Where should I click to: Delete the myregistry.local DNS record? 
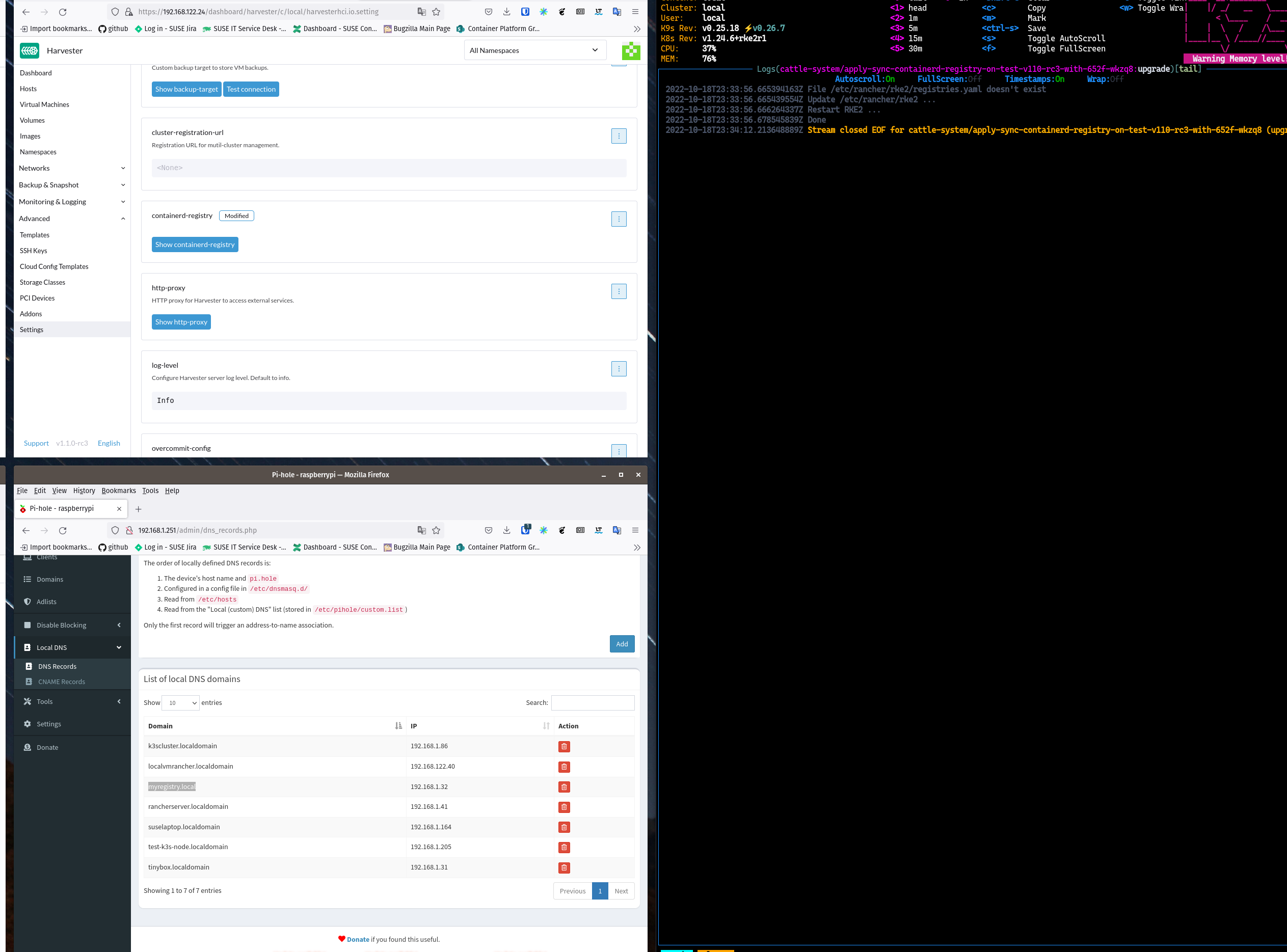(x=563, y=786)
